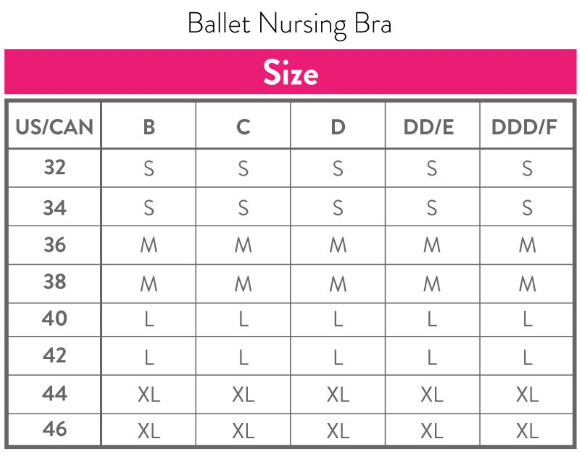Click band size 44 row label
The image size is (580, 455).
pyautogui.click(x=55, y=393)
